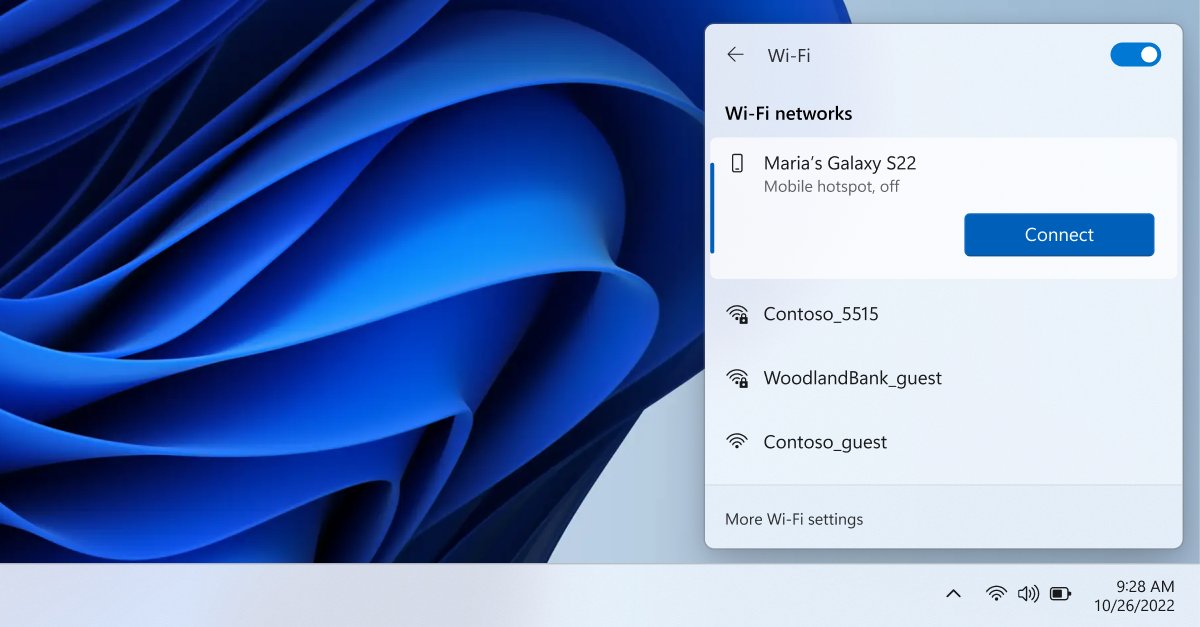The height and width of the screenshot is (627, 1200).
Task: Connect to Maria's Galaxy S22 hotspot
Action: pos(1059,234)
